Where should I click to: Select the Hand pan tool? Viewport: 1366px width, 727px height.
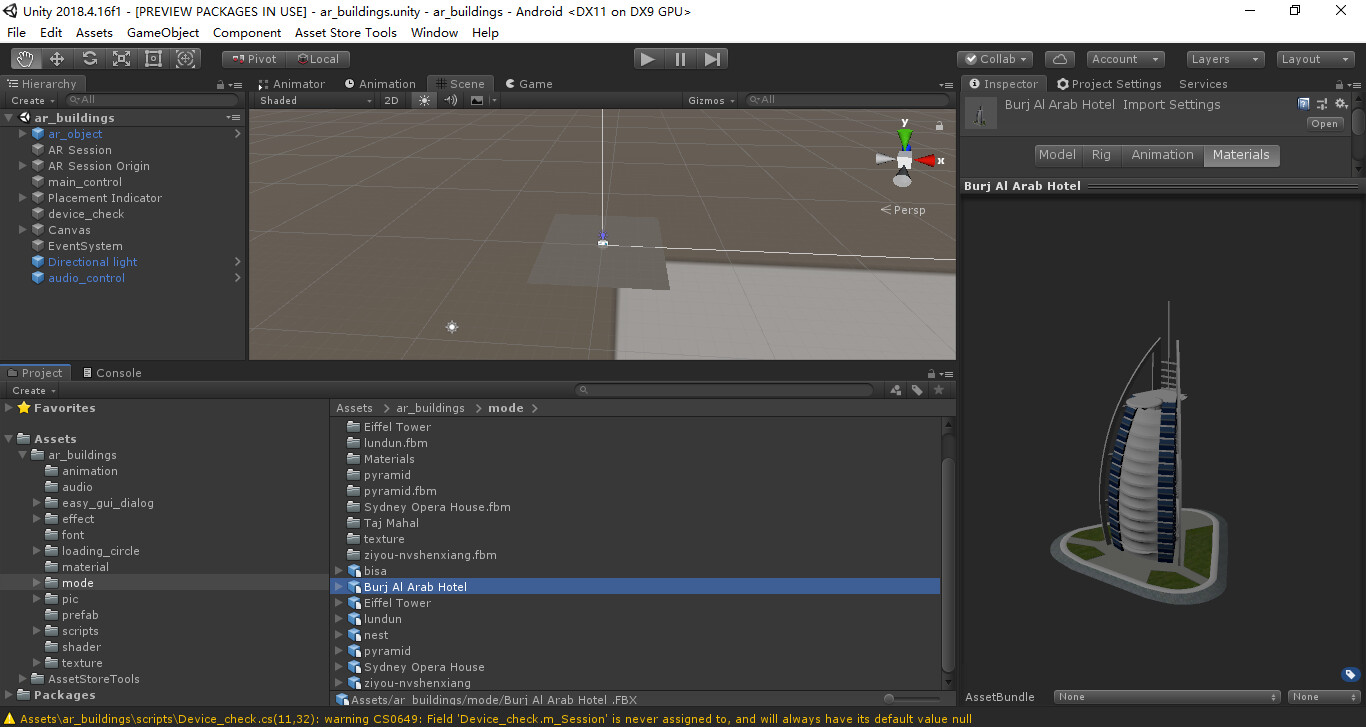25,58
